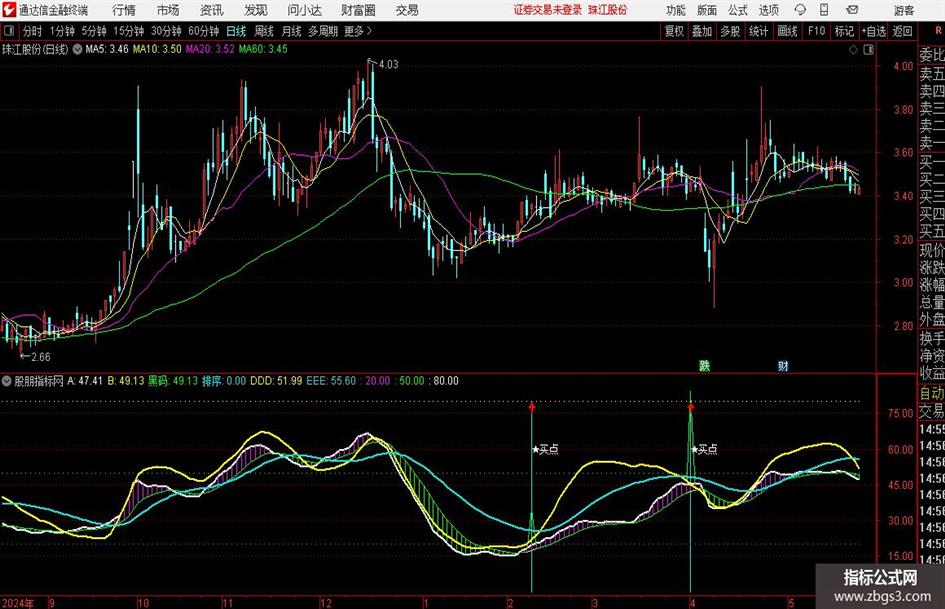
Task: Add stock via +自选 button
Action: point(873,31)
